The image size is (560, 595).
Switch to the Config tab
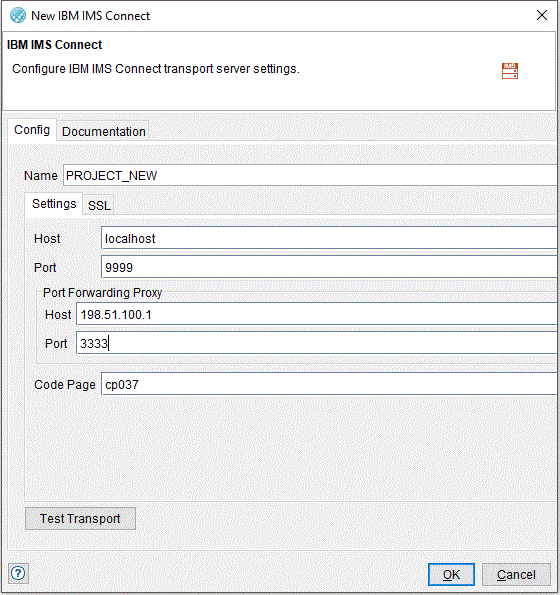point(32,130)
